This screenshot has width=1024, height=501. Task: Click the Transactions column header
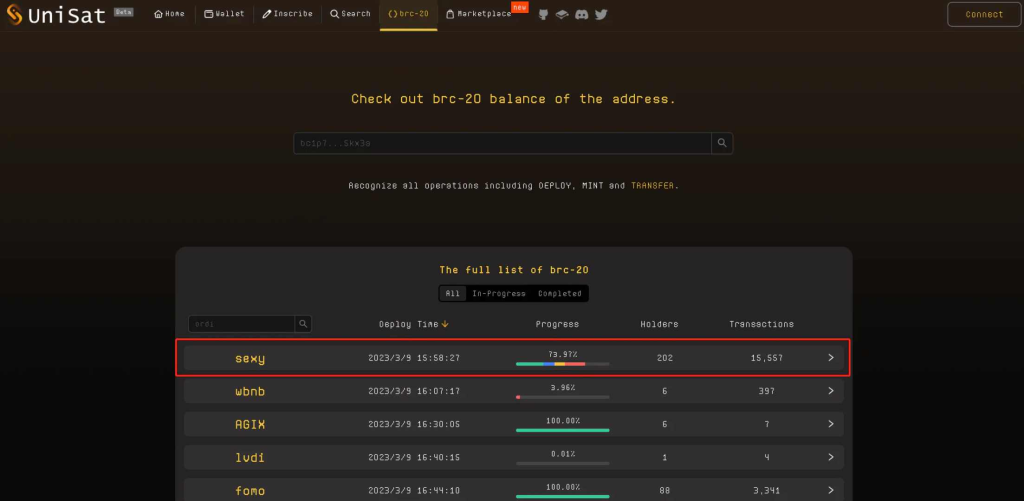(761, 324)
